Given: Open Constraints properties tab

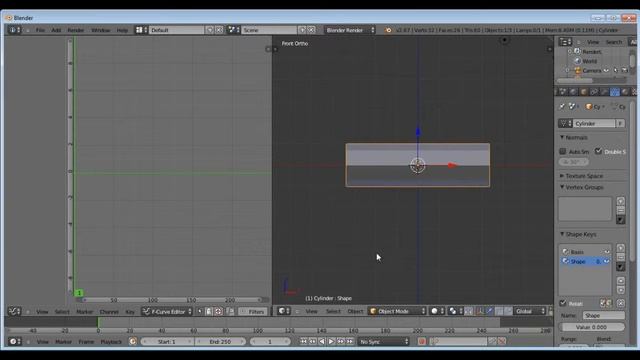Looking at the screenshot, I should pyautogui.click(x=594, y=92).
